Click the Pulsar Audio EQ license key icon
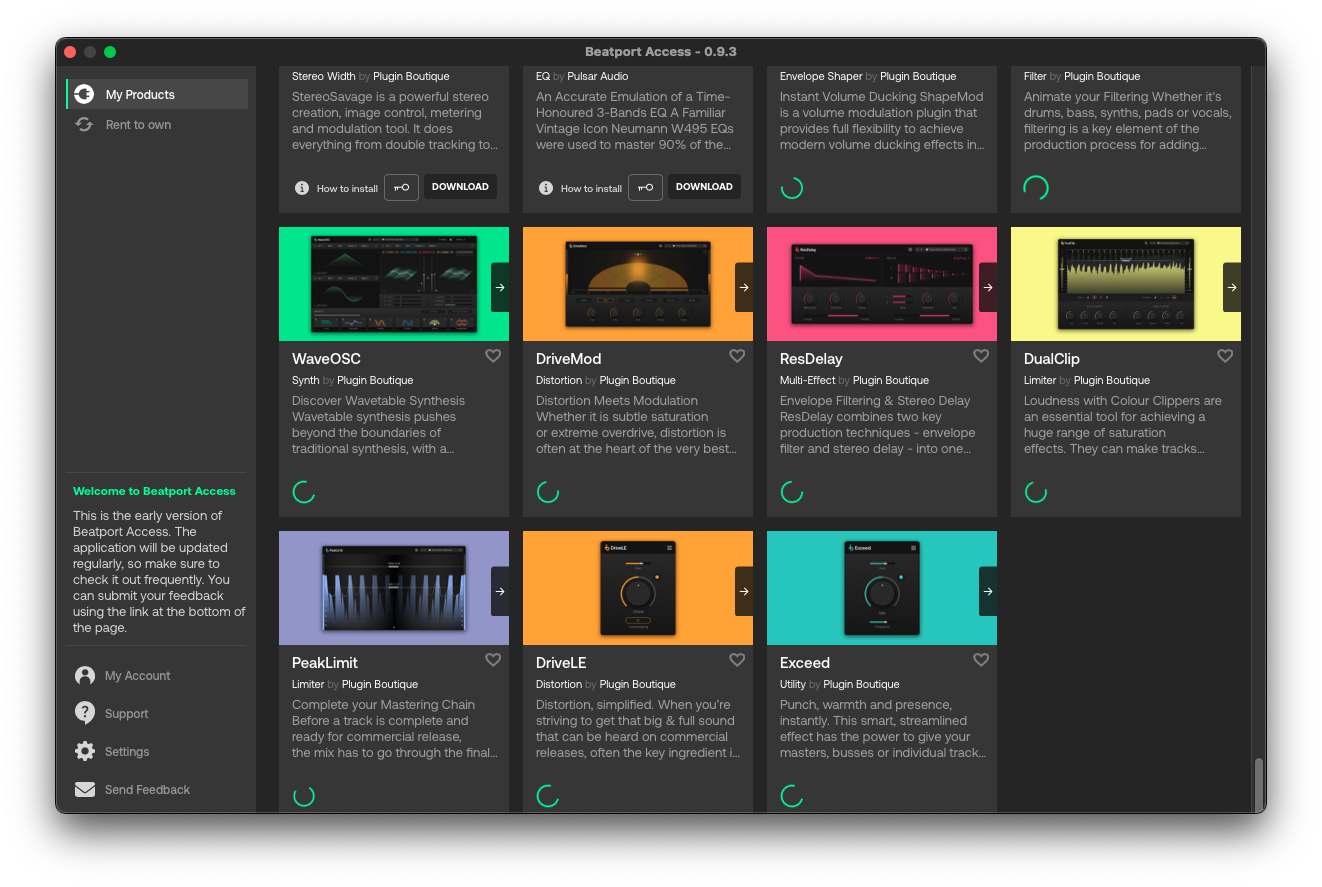This screenshot has height=887, width=1322. (x=645, y=187)
